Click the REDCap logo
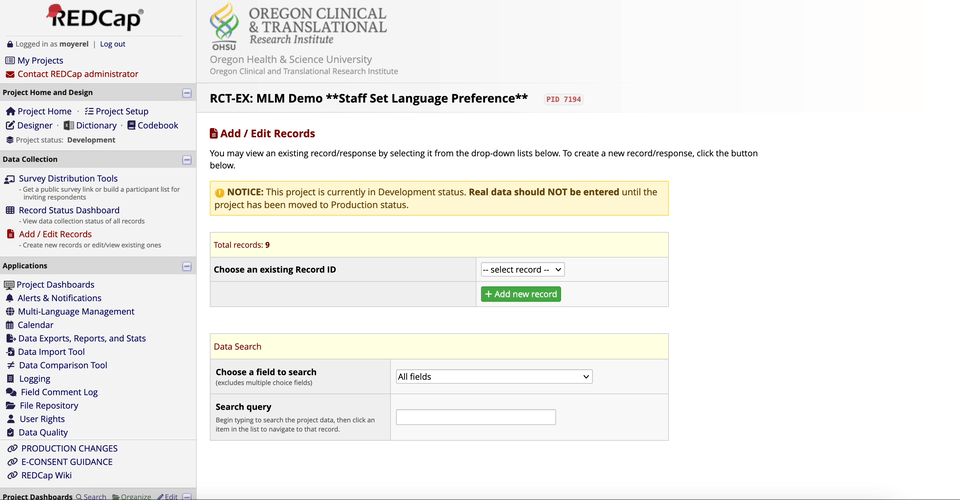Screen dimensions: 960x500 [x=95, y=17]
